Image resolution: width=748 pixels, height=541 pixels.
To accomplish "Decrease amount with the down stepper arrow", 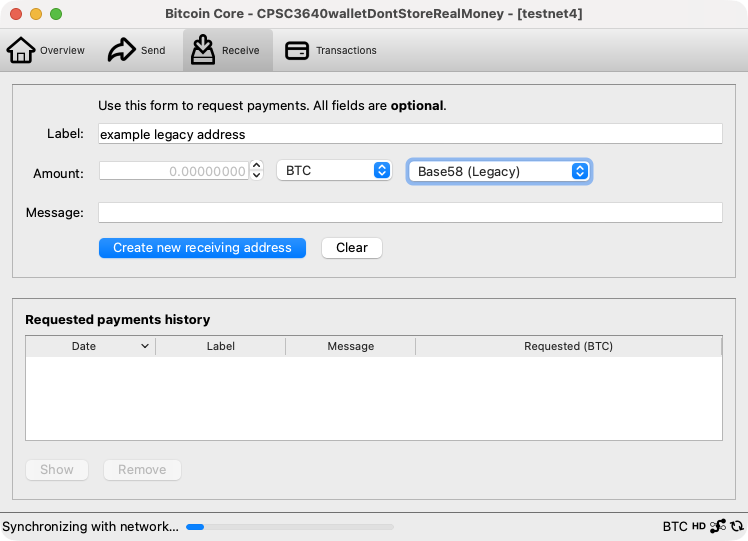I will tap(257, 176).
